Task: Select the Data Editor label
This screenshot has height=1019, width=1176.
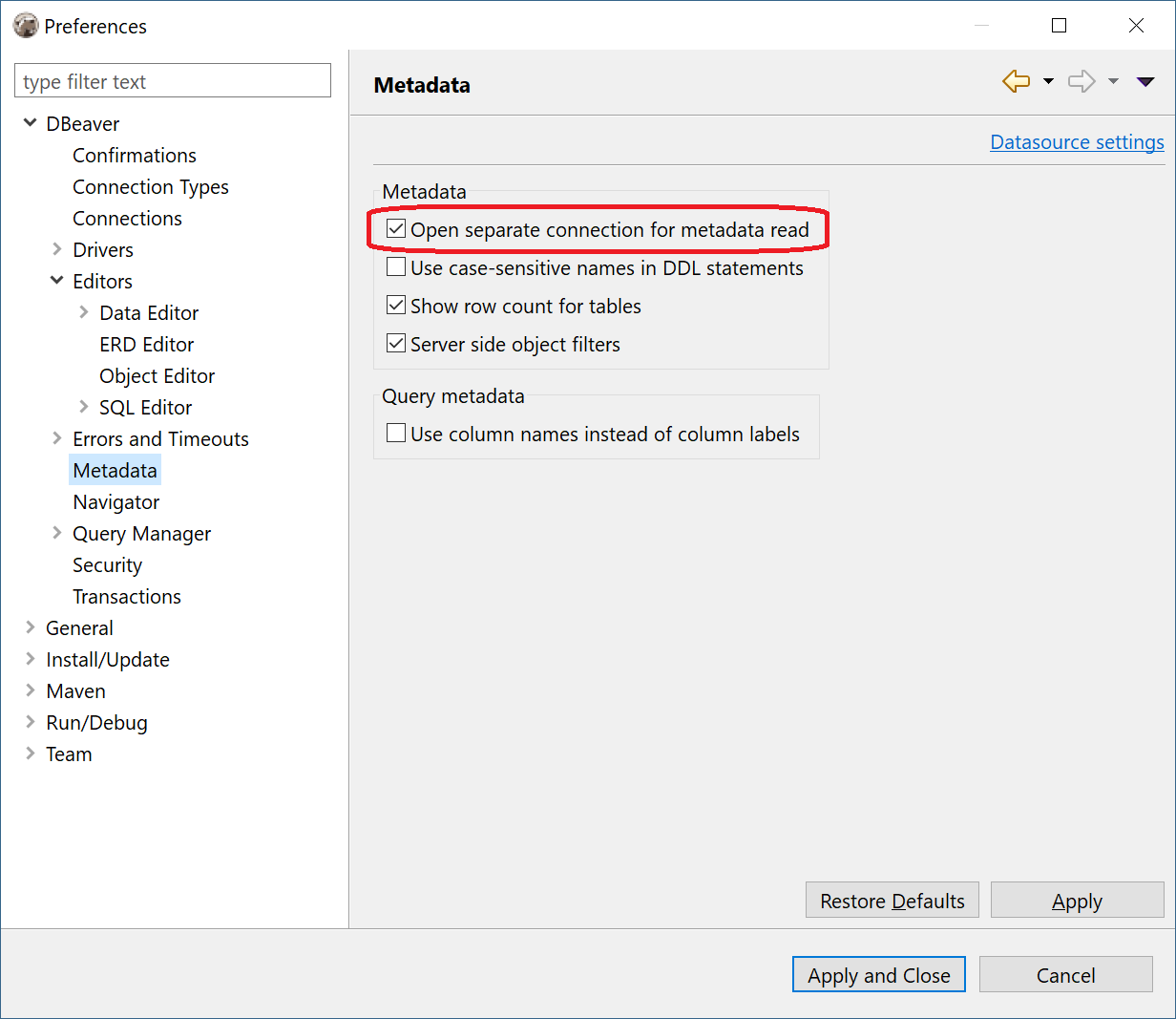Action: click(x=149, y=313)
